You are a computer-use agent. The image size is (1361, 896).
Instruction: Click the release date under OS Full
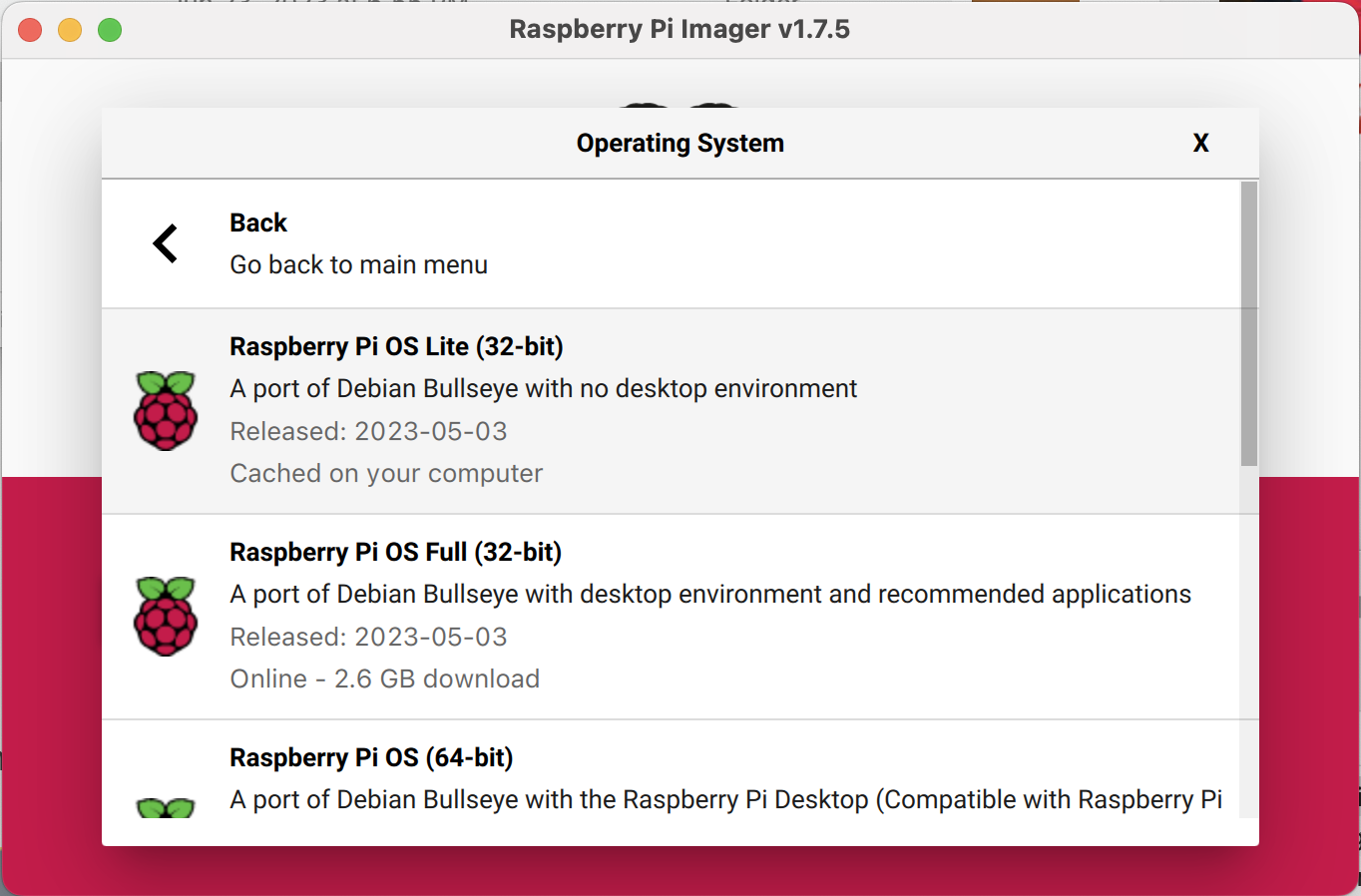368,637
